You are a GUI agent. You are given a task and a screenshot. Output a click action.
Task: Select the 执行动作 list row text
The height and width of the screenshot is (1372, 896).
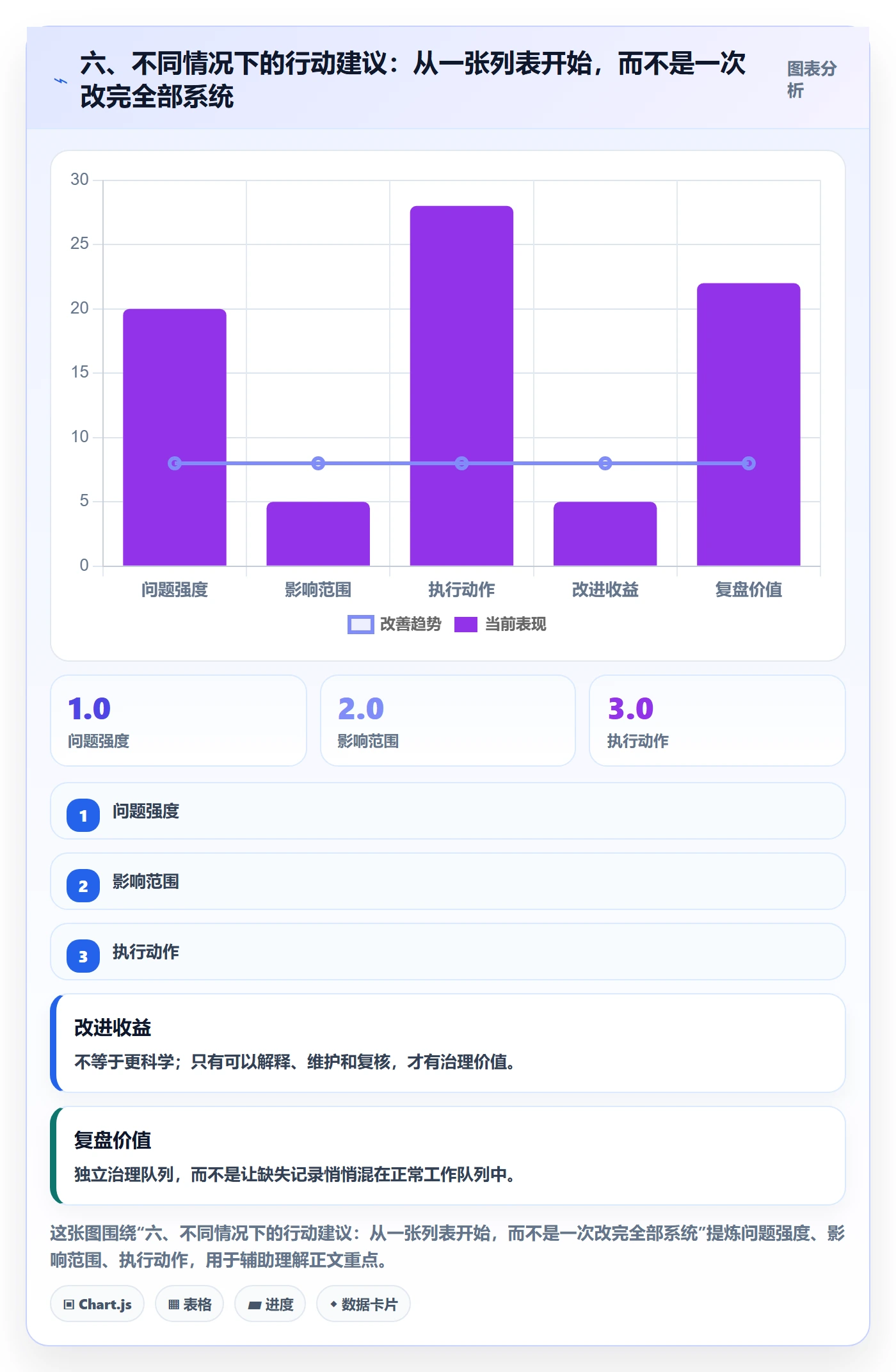(x=146, y=952)
